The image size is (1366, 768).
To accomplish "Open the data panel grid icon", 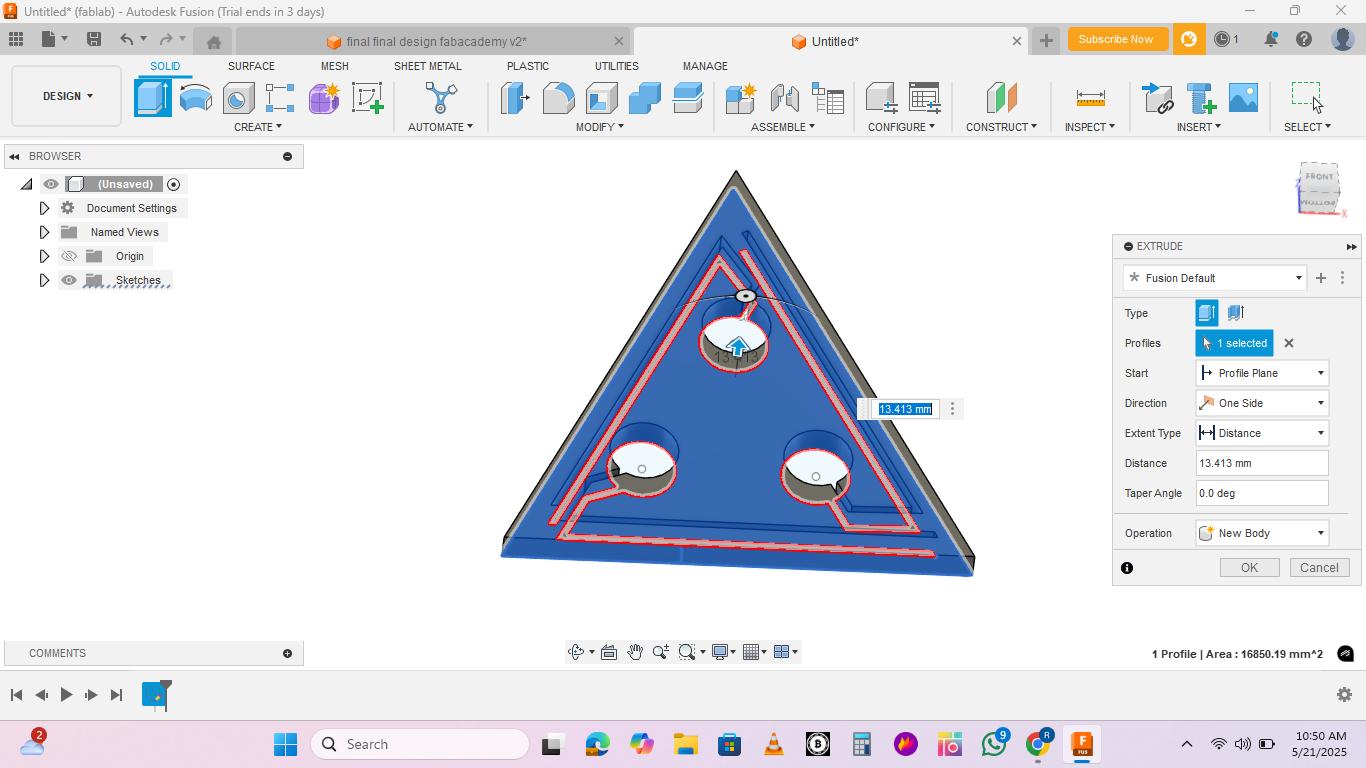I will [x=16, y=39].
